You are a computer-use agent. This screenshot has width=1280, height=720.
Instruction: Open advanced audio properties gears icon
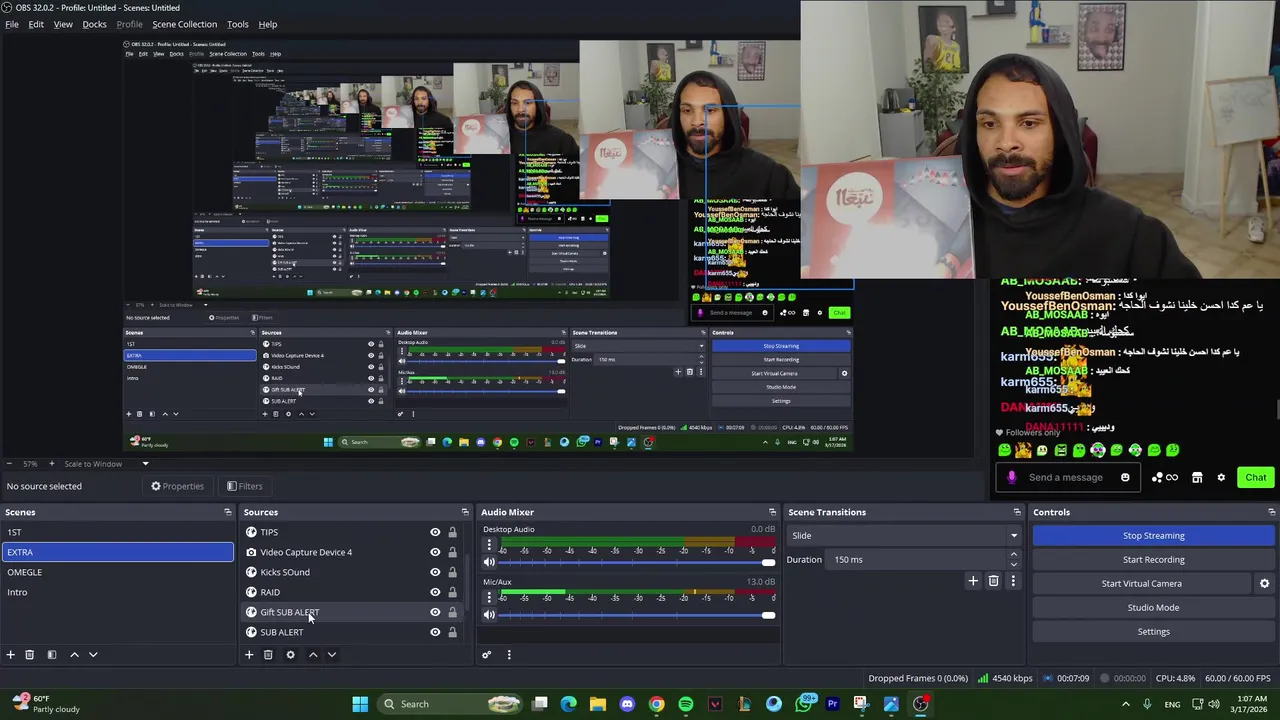(x=486, y=655)
